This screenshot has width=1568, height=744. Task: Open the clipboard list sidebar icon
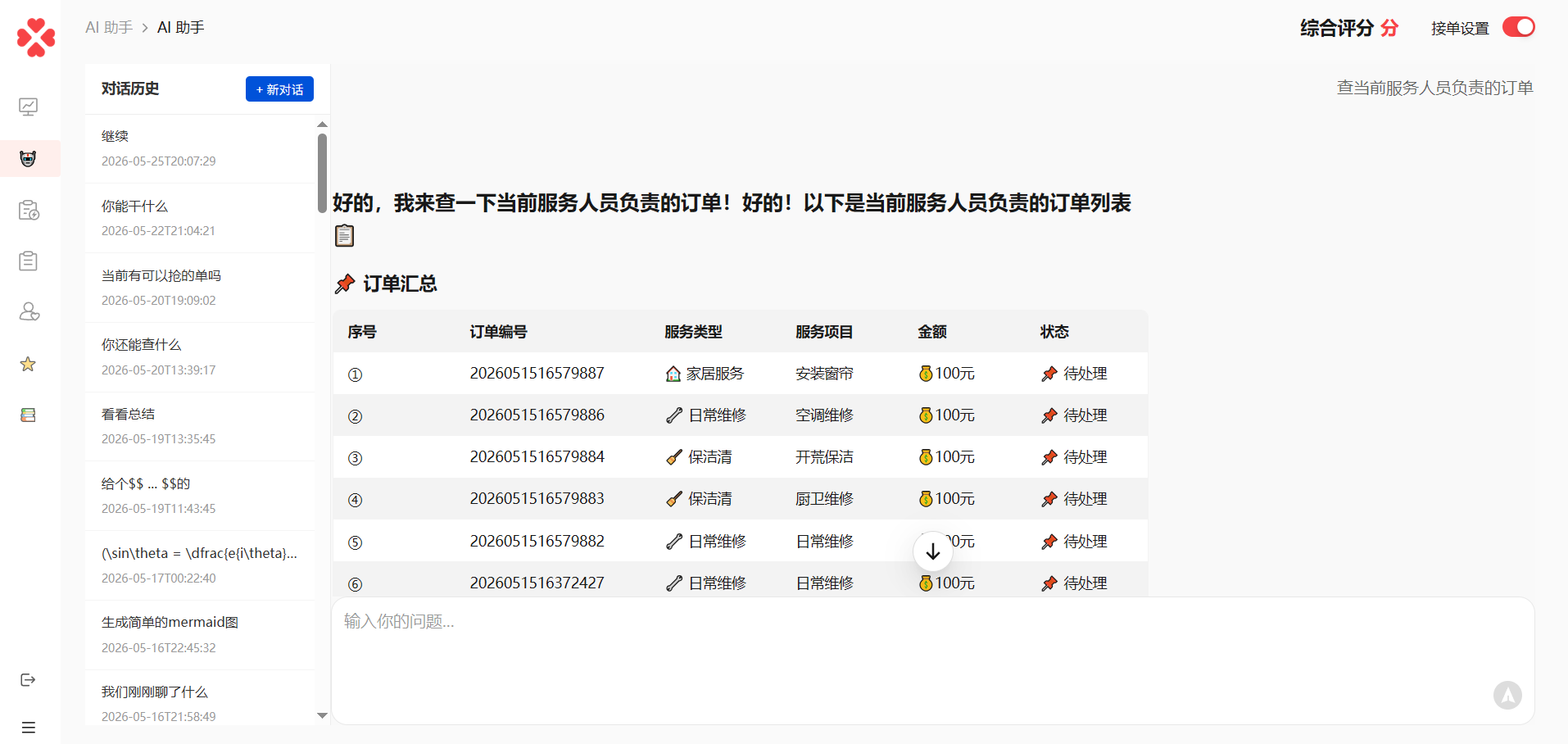tap(29, 261)
